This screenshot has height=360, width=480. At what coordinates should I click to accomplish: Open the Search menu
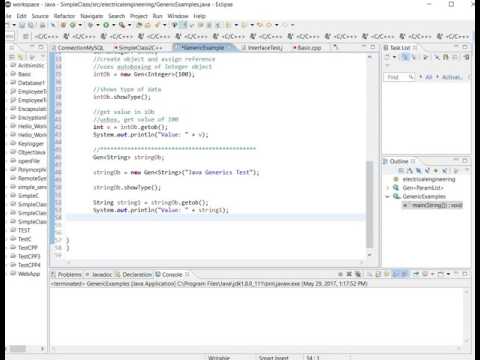116,16
